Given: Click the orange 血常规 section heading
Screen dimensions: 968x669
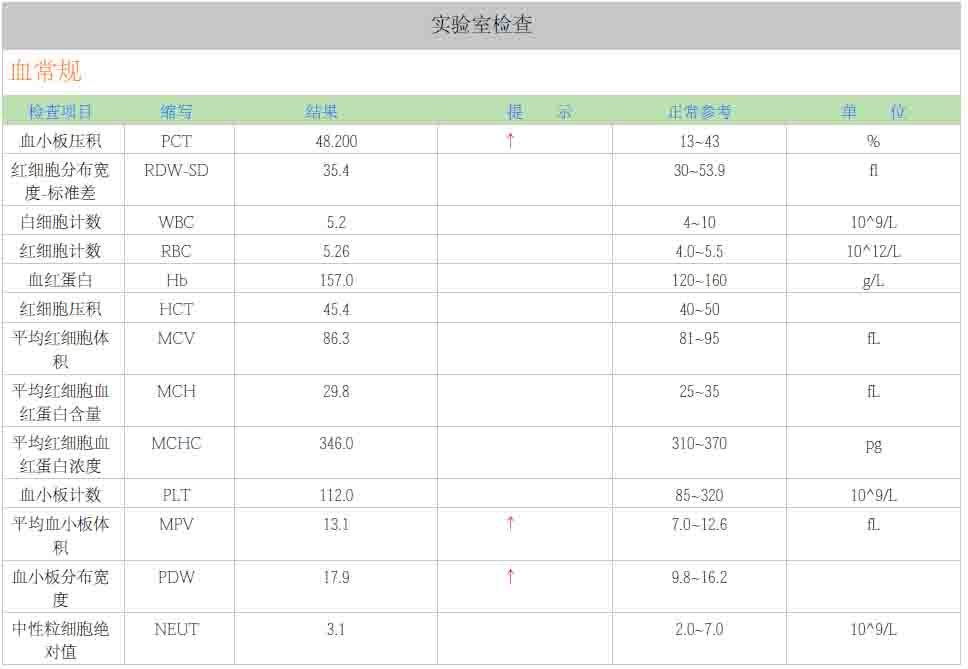Looking at the screenshot, I should point(46,71).
